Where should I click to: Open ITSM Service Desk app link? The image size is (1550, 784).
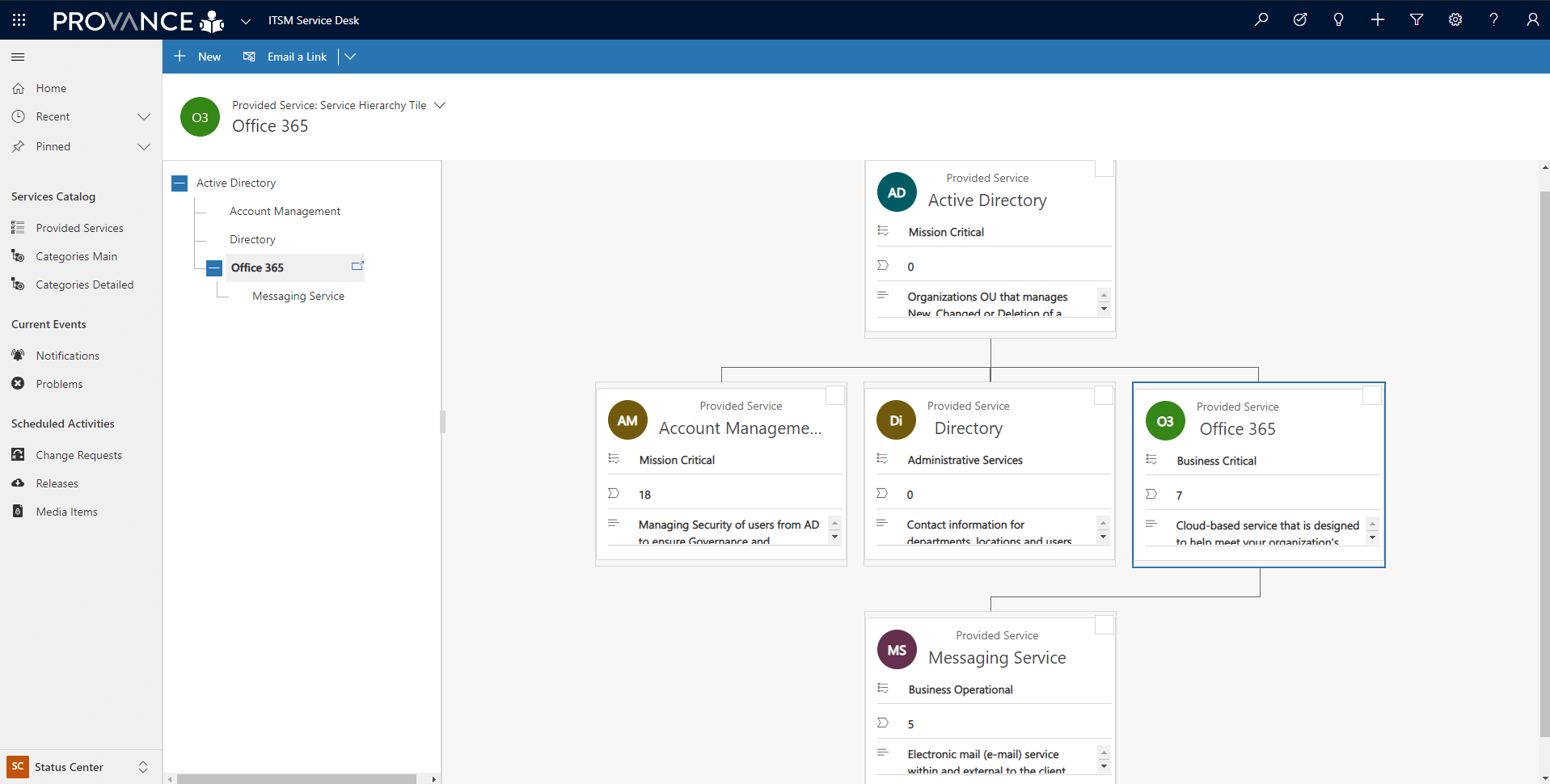pos(314,20)
